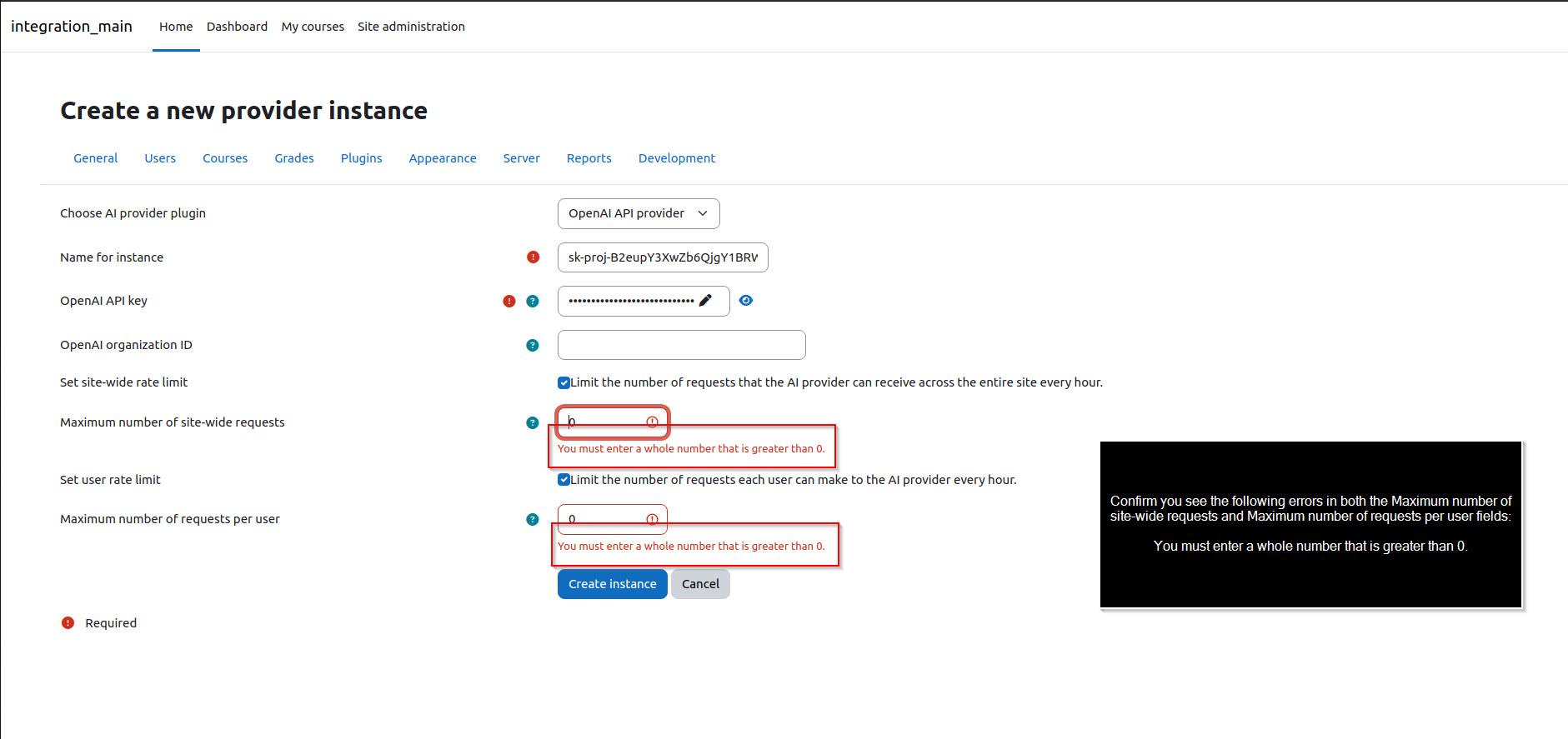Open help for Maximum number of requests per user
Image resolution: width=1568 pixels, height=739 pixels.
point(533,520)
